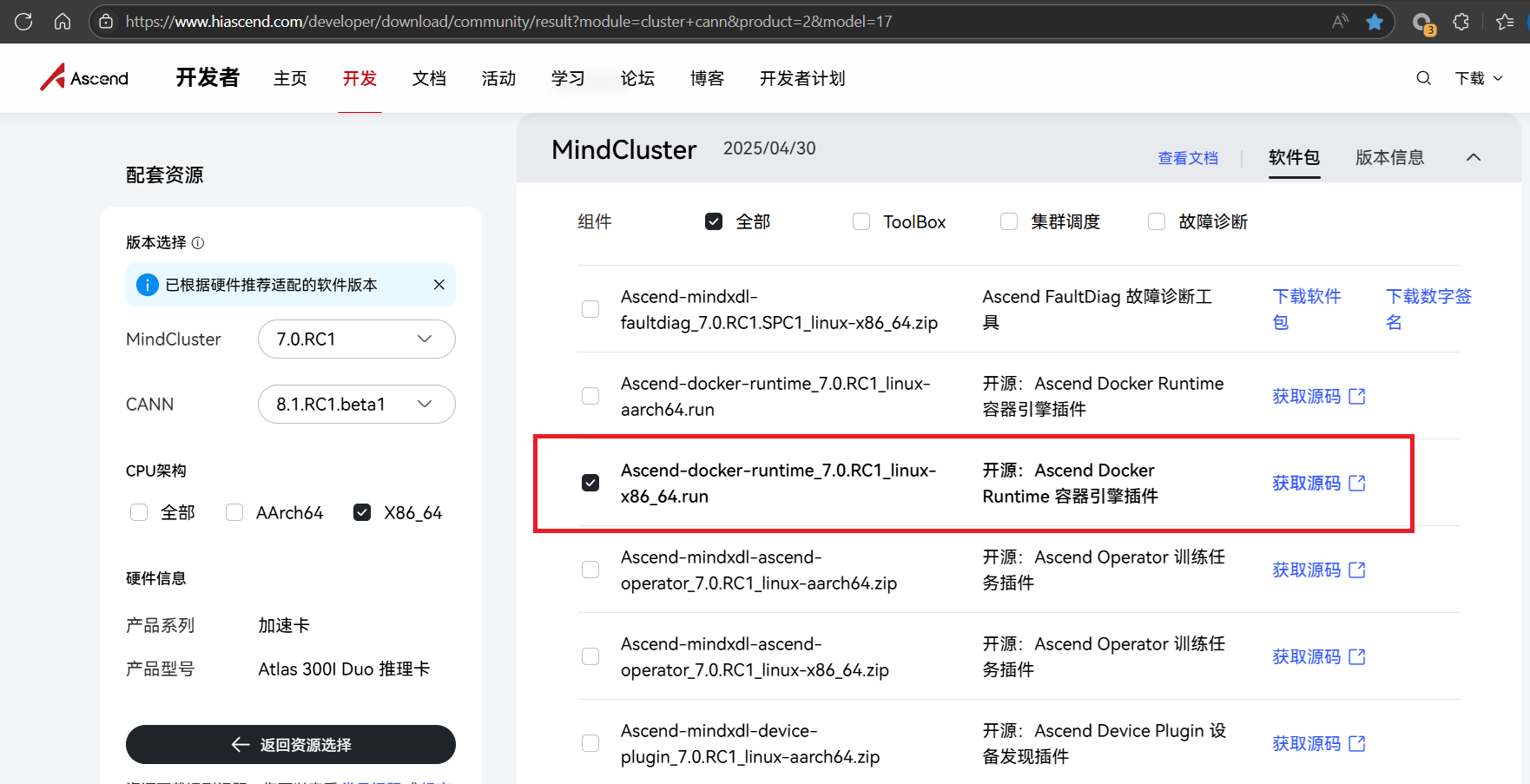Enable the ToolBox component filter
The width and height of the screenshot is (1530, 784).
point(861,222)
